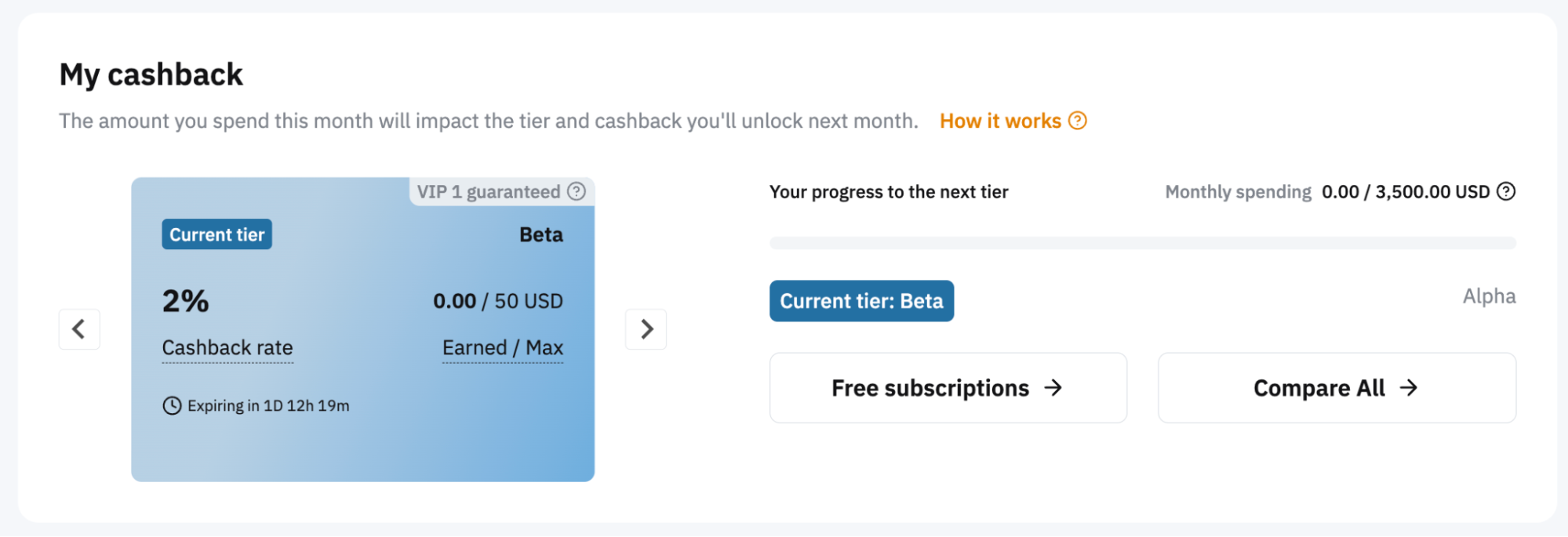Click the arrow icon in Compare All

click(1409, 387)
